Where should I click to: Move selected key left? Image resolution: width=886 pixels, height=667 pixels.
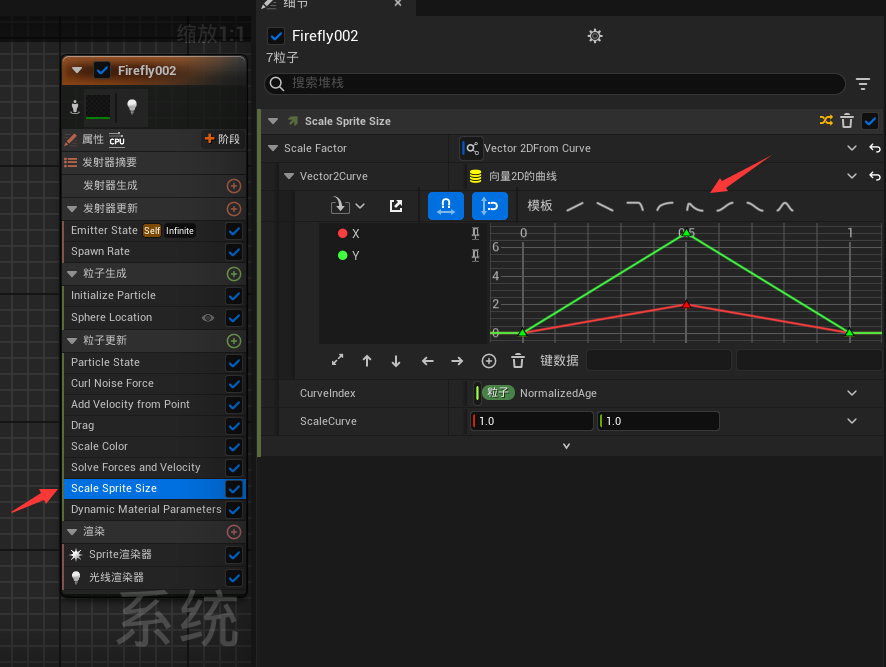tap(427, 361)
